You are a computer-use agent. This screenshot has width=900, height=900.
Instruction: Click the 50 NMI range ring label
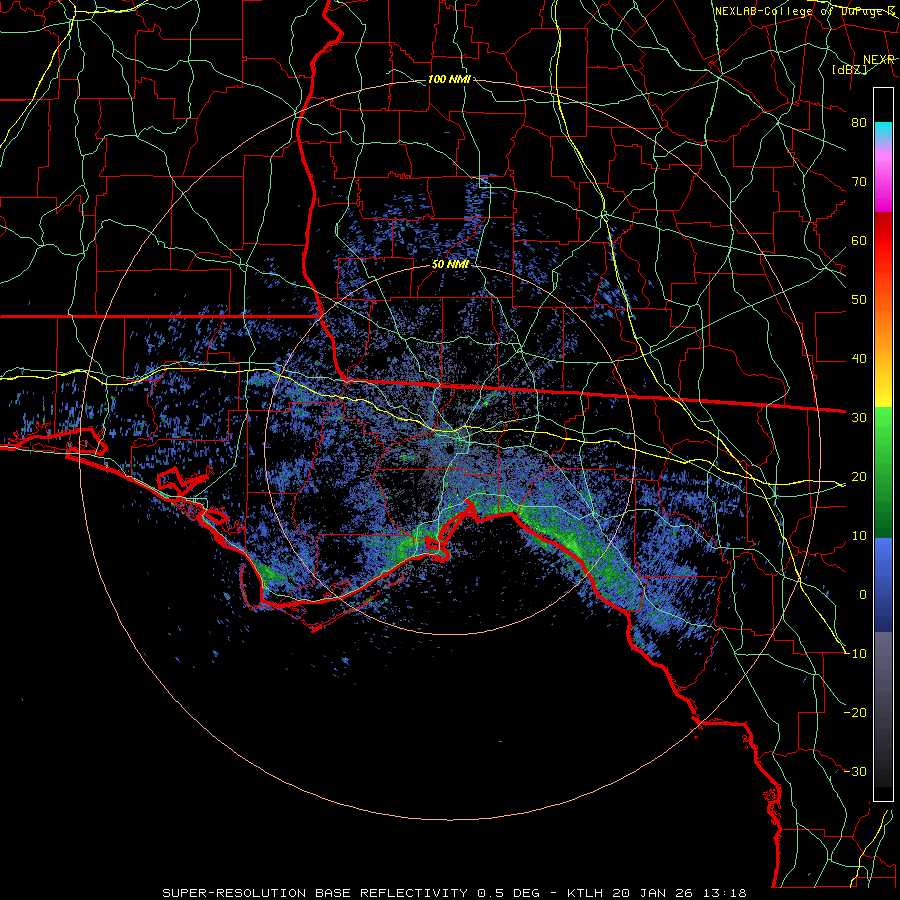(x=450, y=265)
